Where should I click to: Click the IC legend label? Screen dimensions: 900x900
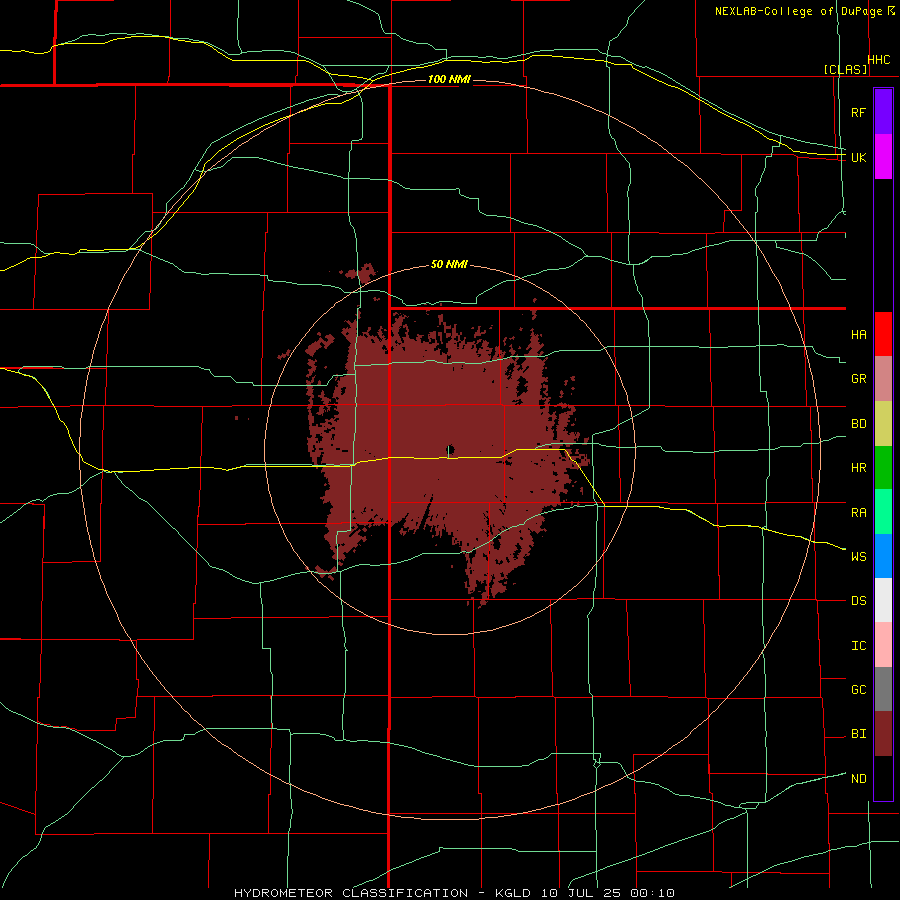tap(858, 646)
